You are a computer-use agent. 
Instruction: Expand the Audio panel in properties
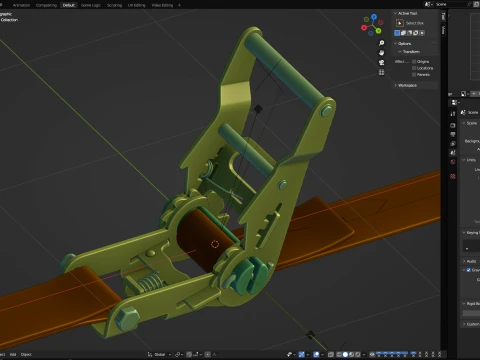point(464,261)
